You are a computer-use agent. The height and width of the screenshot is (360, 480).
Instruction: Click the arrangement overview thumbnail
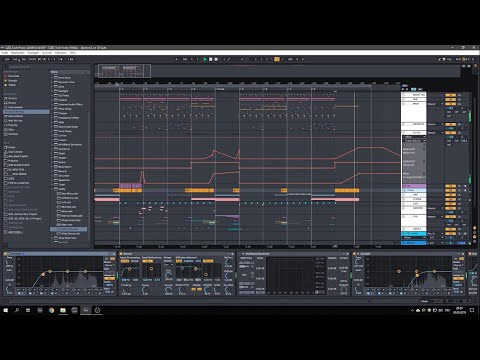[124, 71]
